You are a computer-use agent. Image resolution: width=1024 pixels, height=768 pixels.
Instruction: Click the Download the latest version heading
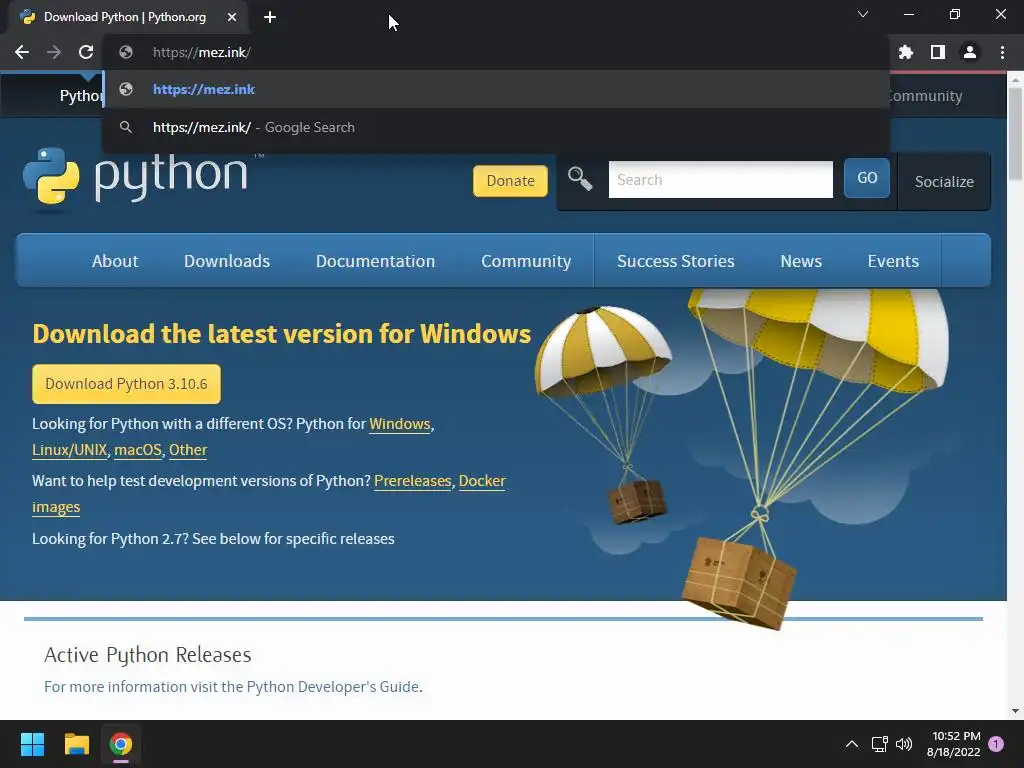point(281,334)
